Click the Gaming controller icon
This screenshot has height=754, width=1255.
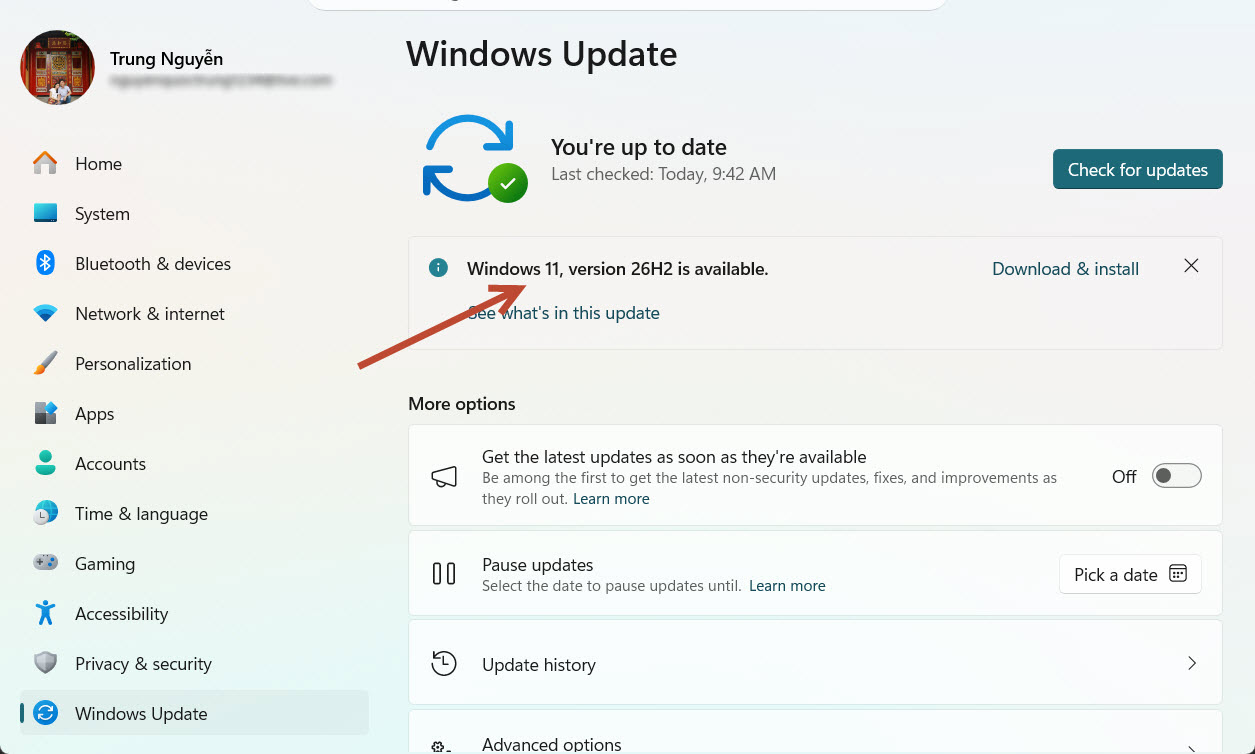click(x=45, y=563)
